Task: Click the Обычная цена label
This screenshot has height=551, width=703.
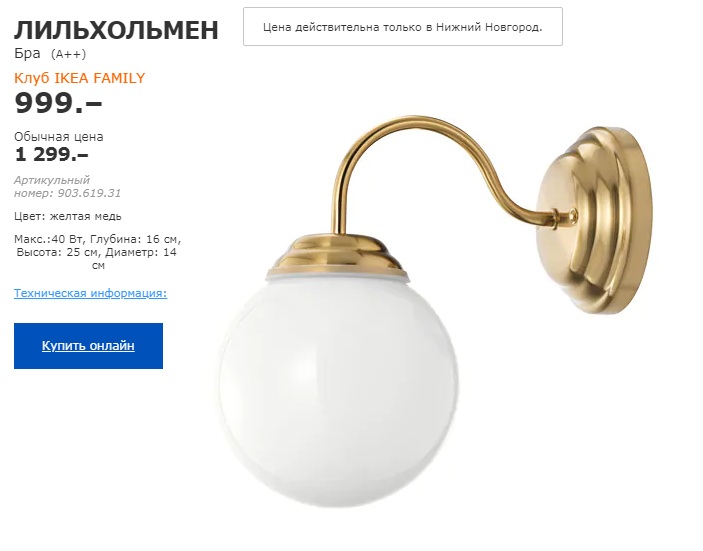Action: point(59,137)
